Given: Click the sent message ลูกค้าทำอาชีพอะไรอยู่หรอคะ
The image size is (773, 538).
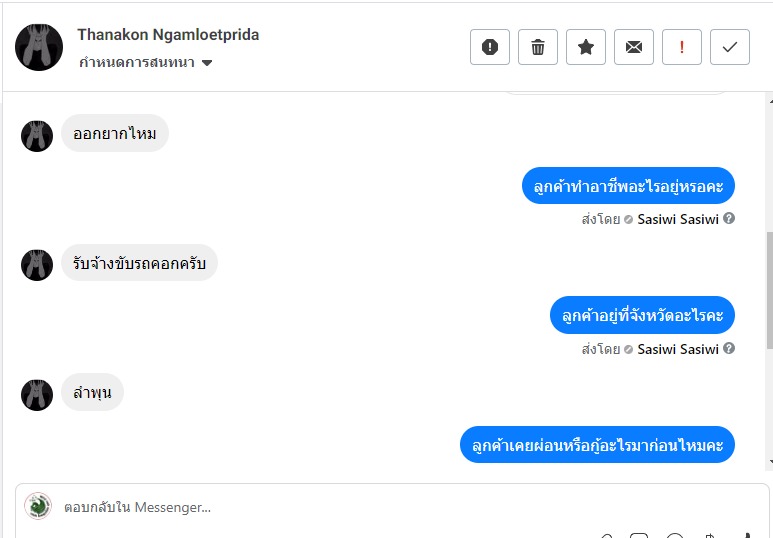Looking at the screenshot, I should [628, 186].
